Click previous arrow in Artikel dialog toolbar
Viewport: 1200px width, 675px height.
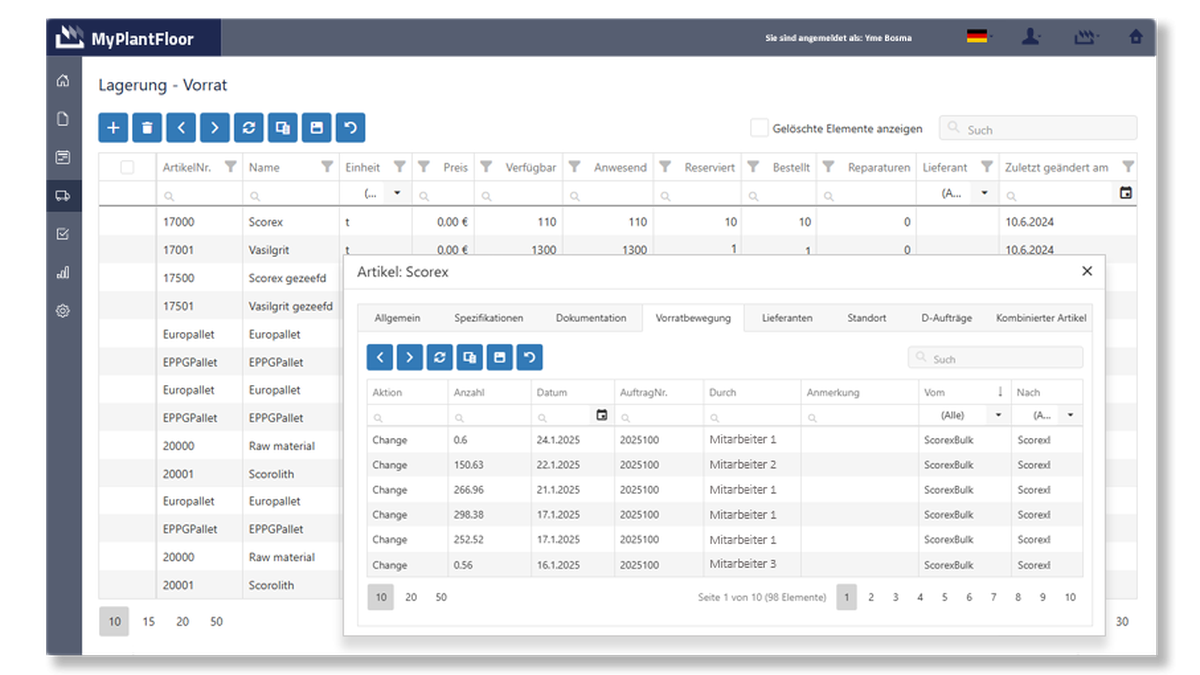pyautogui.click(x=380, y=357)
